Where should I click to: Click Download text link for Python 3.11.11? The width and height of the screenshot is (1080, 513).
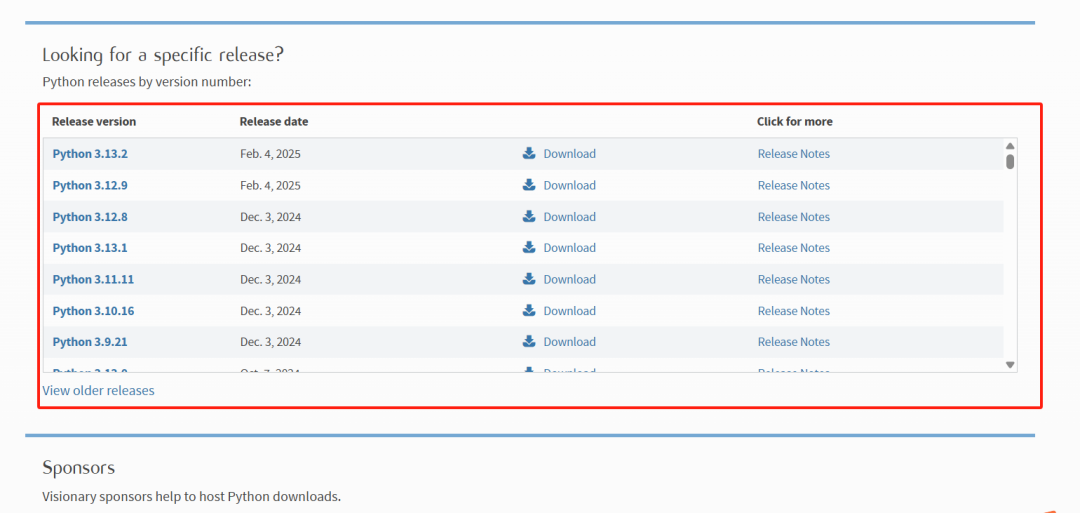(x=570, y=280)
